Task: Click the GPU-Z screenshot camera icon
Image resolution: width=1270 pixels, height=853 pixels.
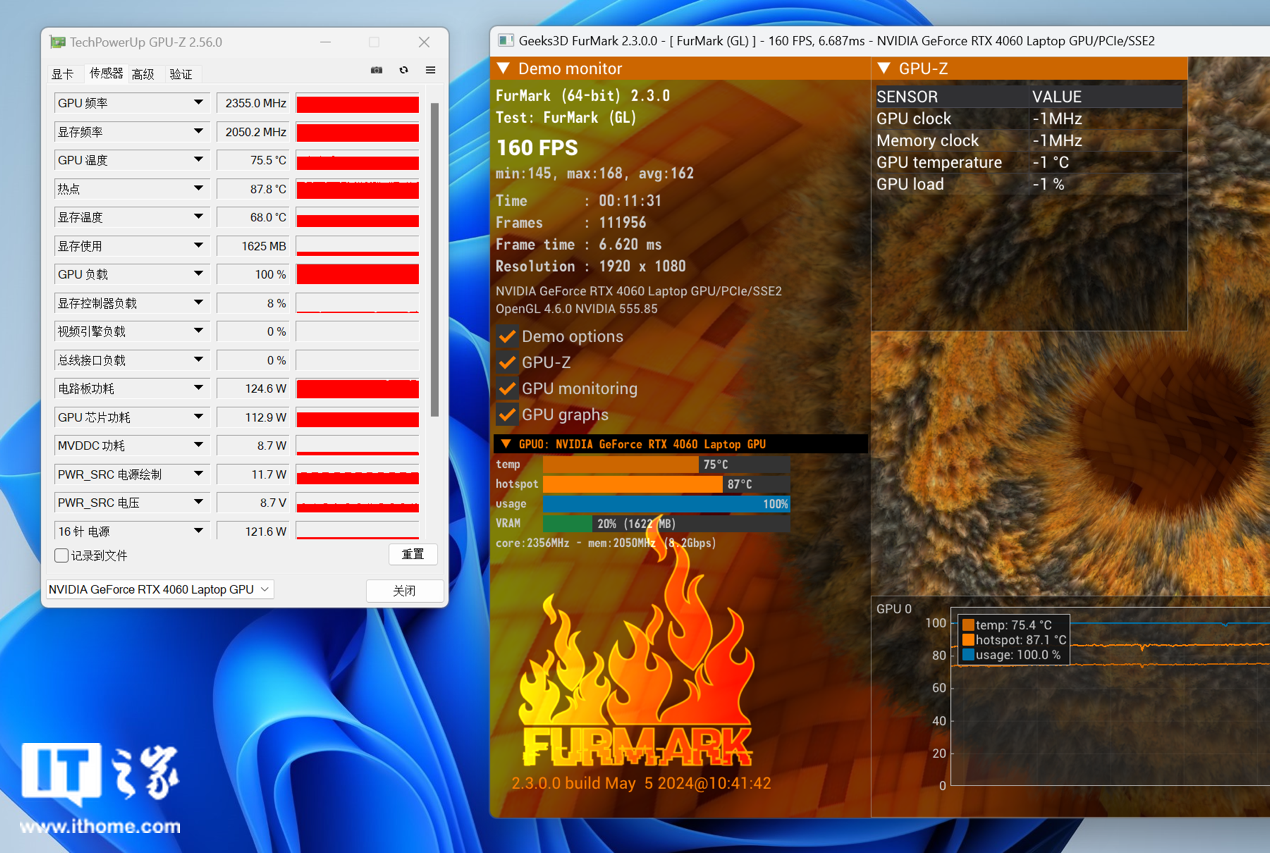Action: [x=377, y=71]
